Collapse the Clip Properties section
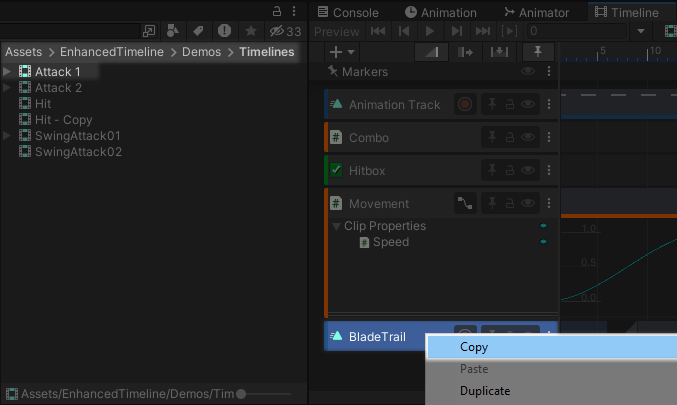Viewport: 677px width, 405px height. point(337,226)
